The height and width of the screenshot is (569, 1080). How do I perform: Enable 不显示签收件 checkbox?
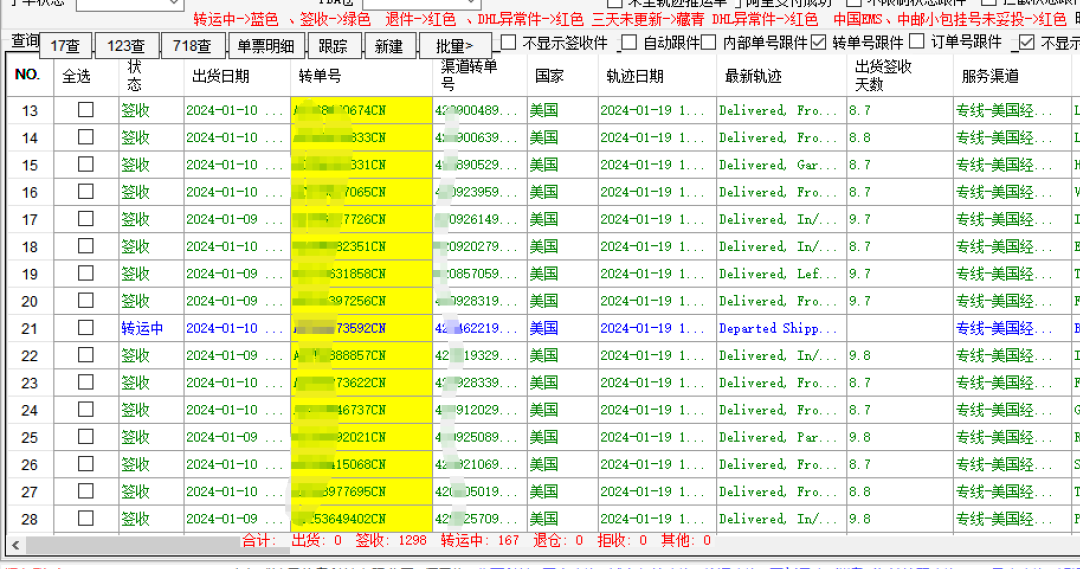coord(508,43)
